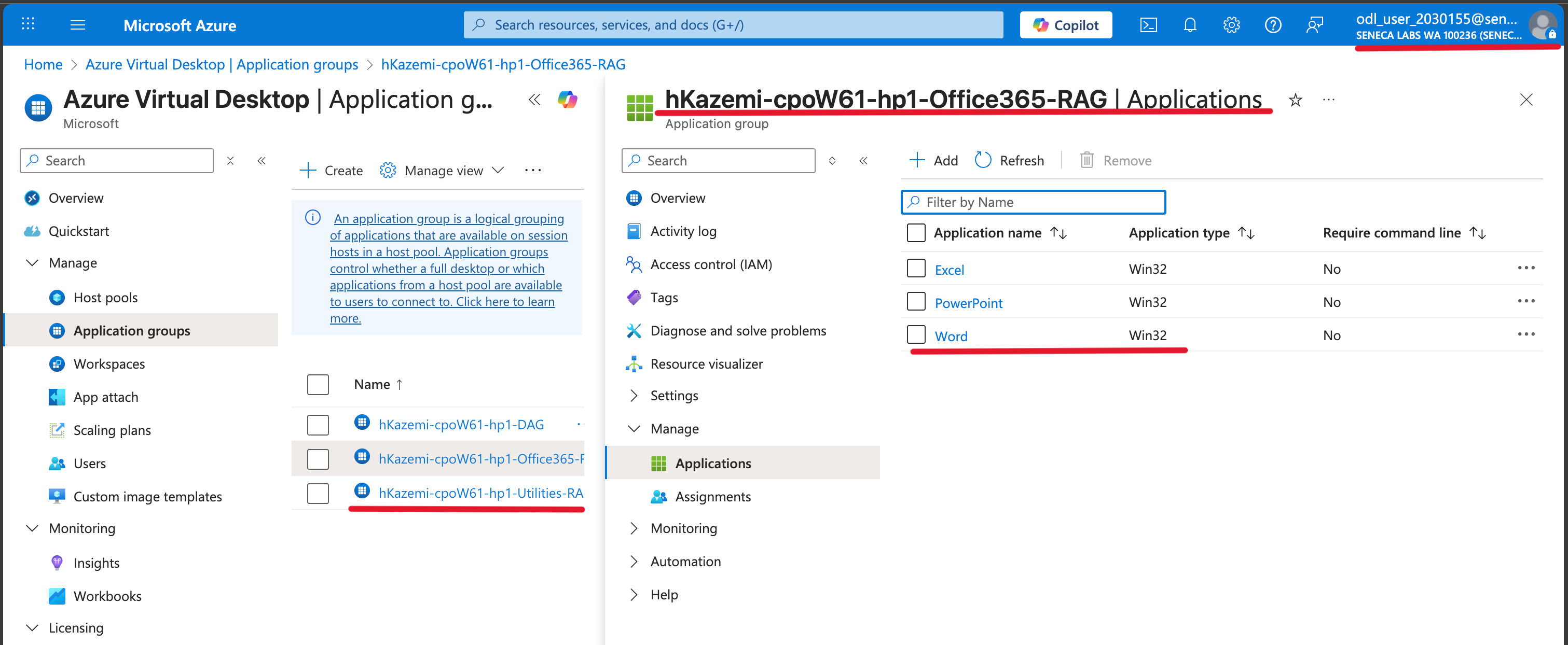Go to App attach

click(x=106, y=397)
